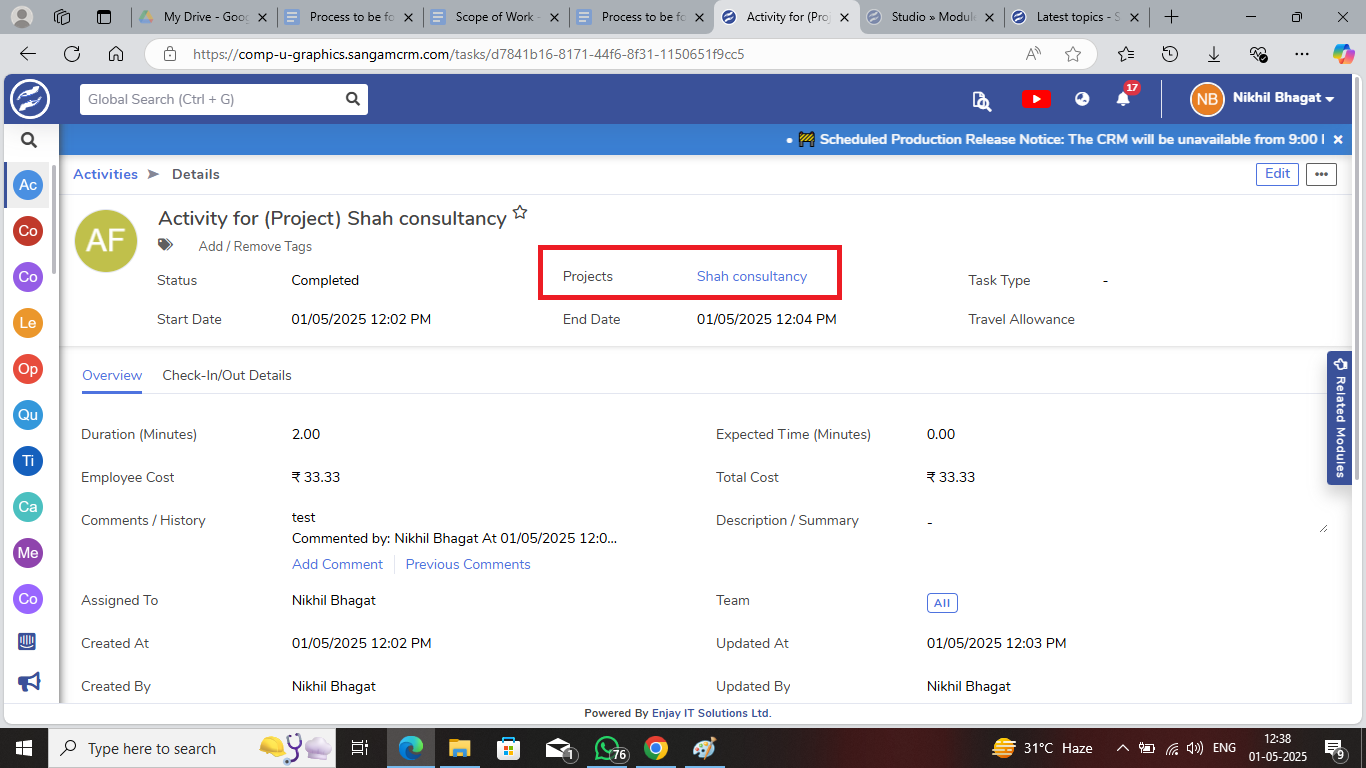Open the Edge tab actions menu
Image resolution: width=1366 pixels, height=768 pixels.
(x=104, y=17)
